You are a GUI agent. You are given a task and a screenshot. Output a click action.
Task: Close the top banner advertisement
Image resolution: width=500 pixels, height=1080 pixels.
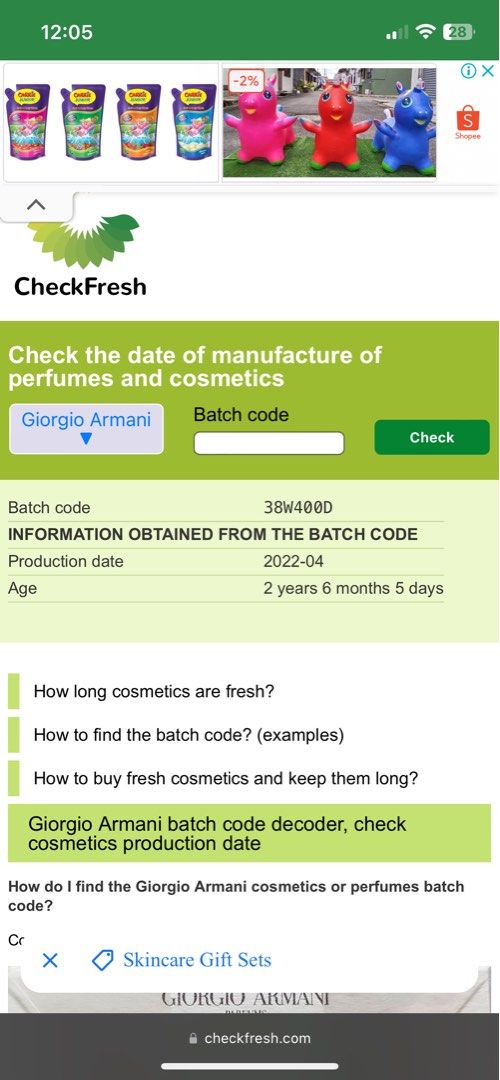(487, 71)
